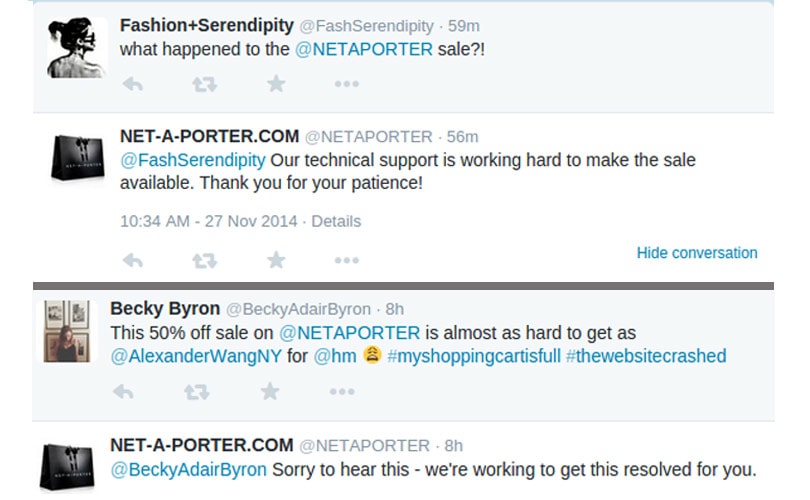Open more options on Becky Byron's tweet
This screenshot has height=500, width=810.
(339, 392)
